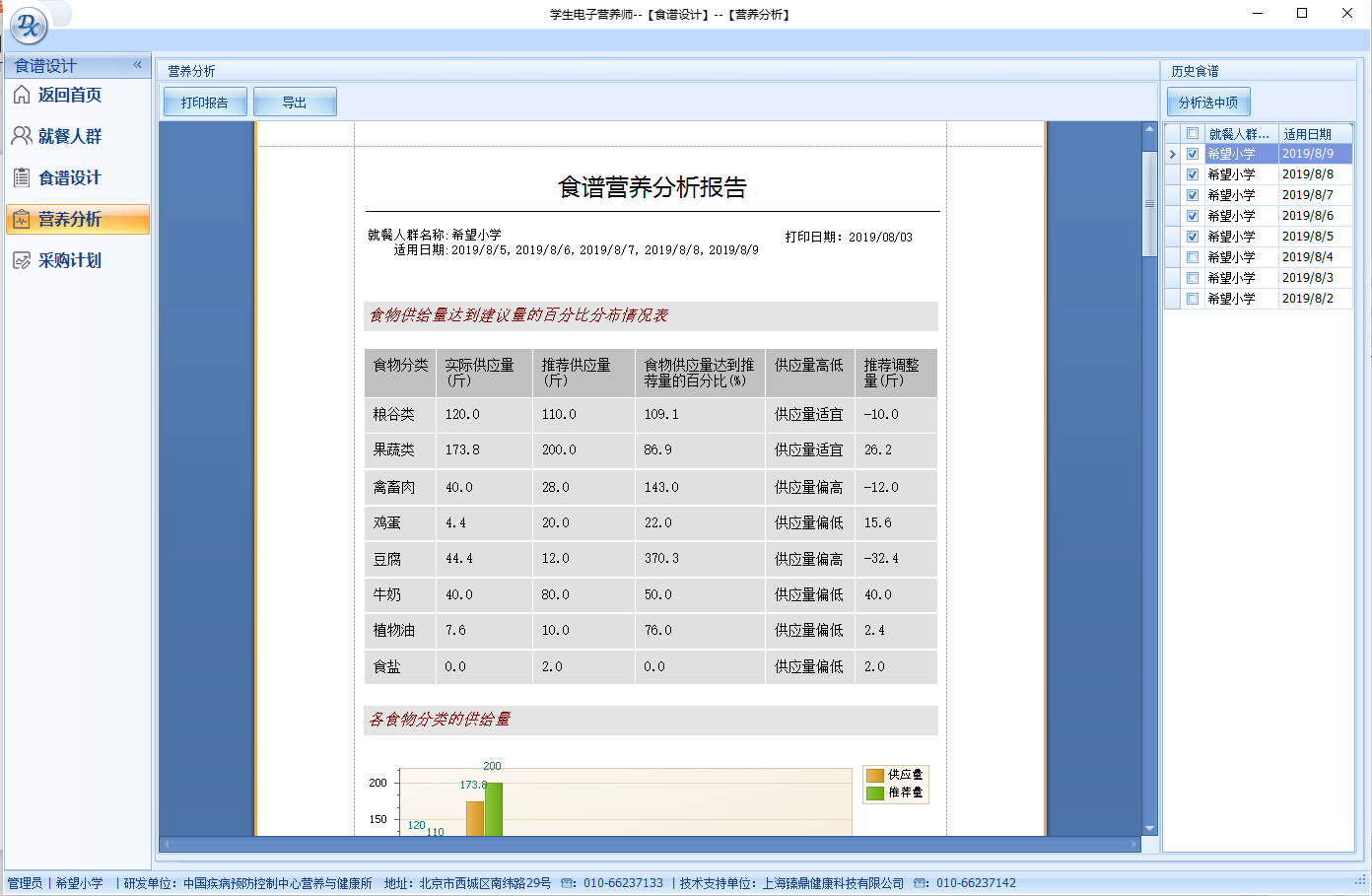The image size is (1372, 896).
Task: Collapse the 食谱设计 sidebar panel
Action: tap(137, 65)
